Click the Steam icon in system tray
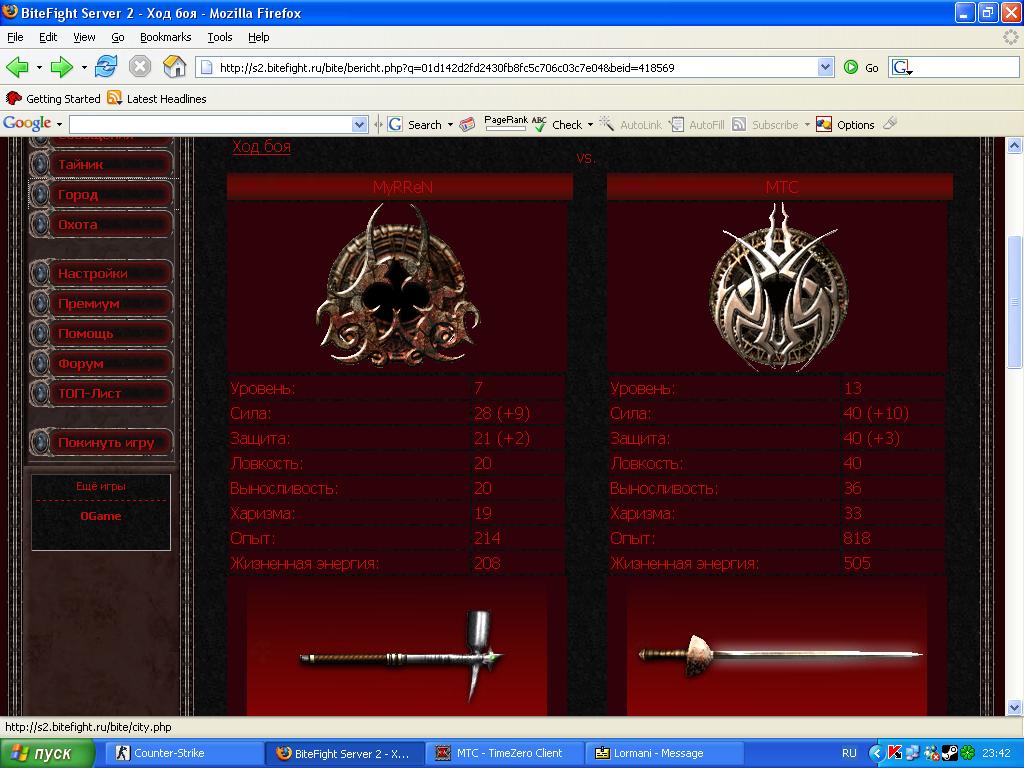Image resolution: width=1024 pixels, height=768 pixels. 950,753
